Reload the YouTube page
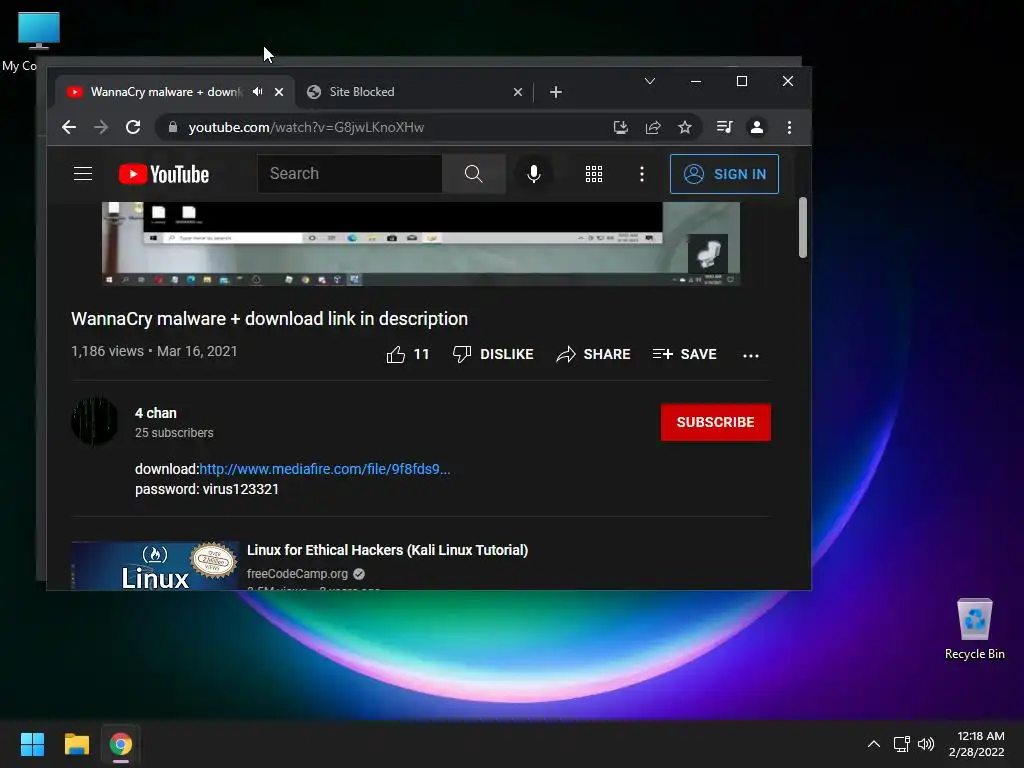The image size is (1024, 768). (x=133, y=127)
